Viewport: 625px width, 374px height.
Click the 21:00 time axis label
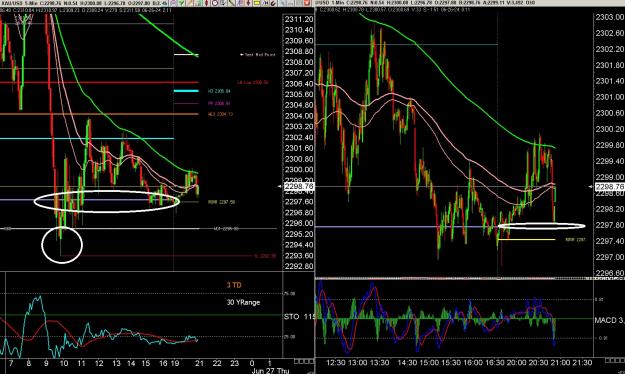560,362
